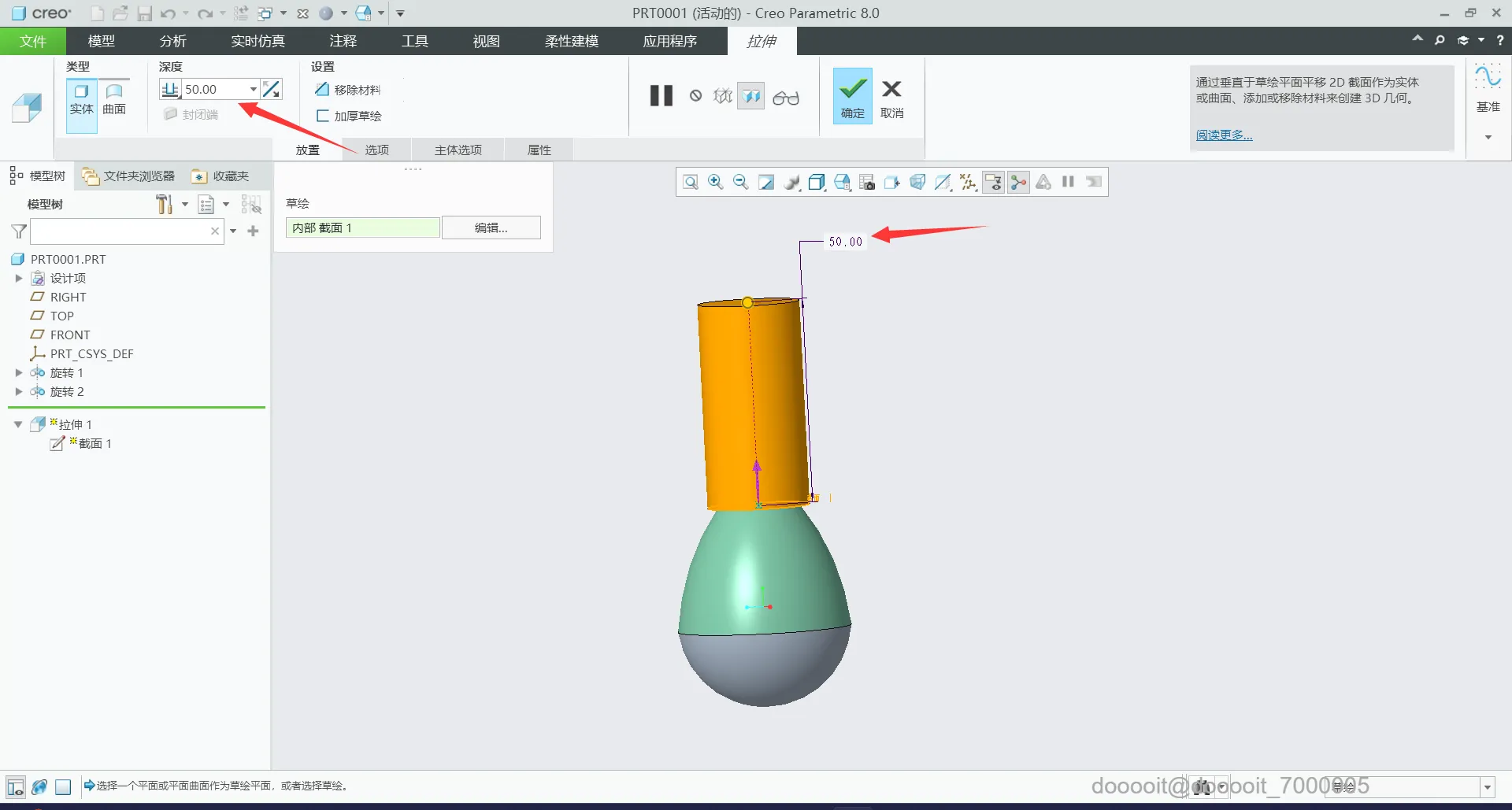This screenshot has width=1512, height=810.
Task: Select the 内部 截面 1 sketch collector
Action: point(362,227)
